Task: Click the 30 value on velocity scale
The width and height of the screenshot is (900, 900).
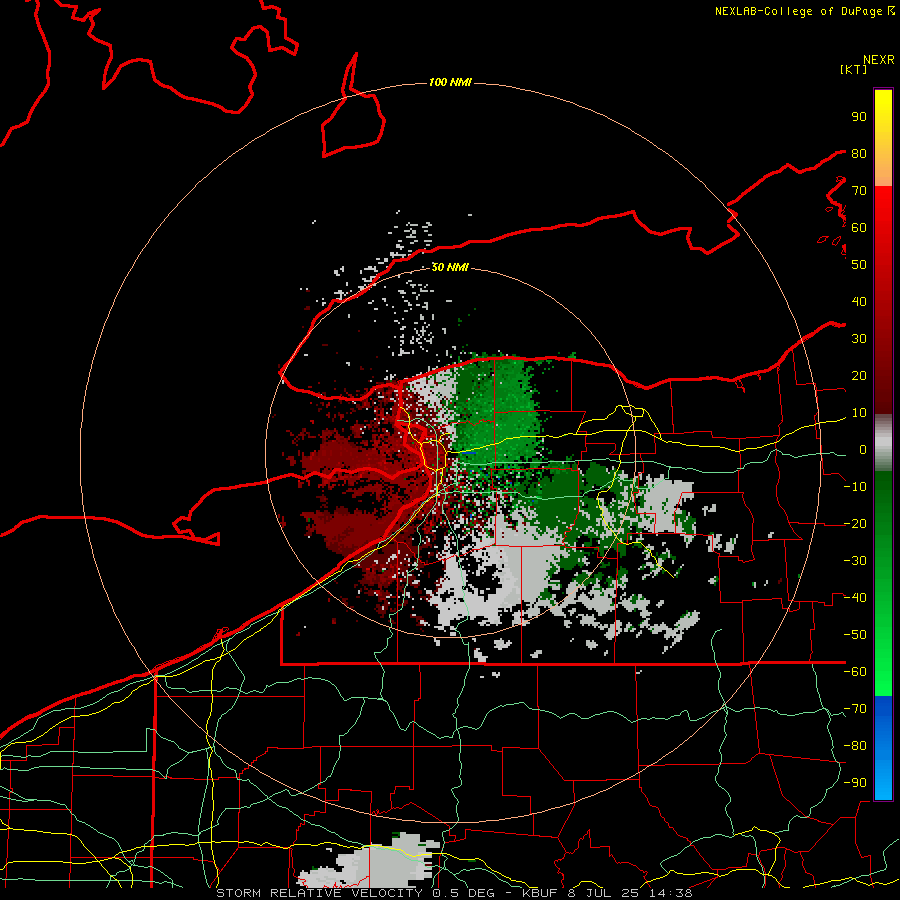Action: pos(859,339)
